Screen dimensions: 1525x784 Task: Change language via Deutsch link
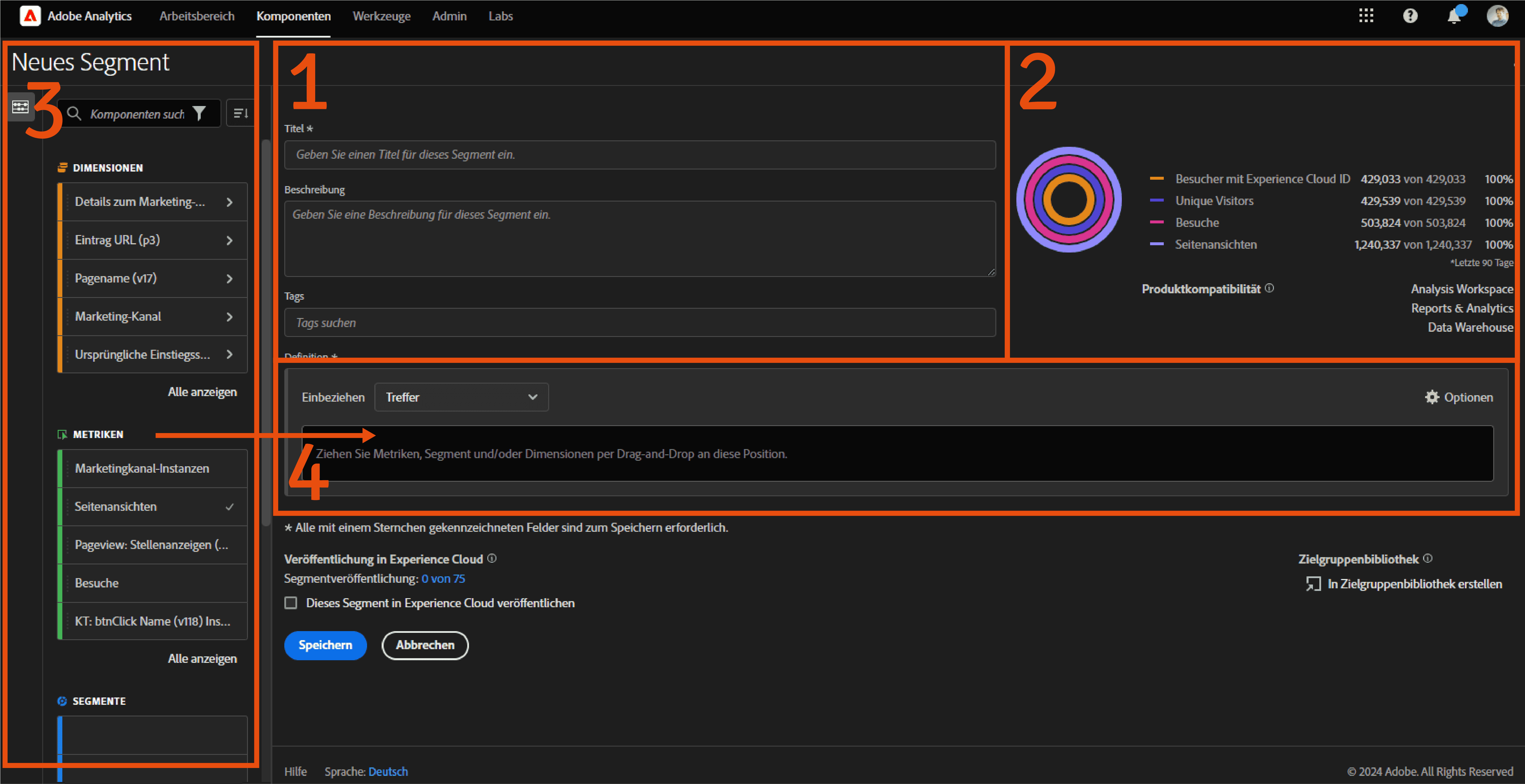click(x=388, y=771)
